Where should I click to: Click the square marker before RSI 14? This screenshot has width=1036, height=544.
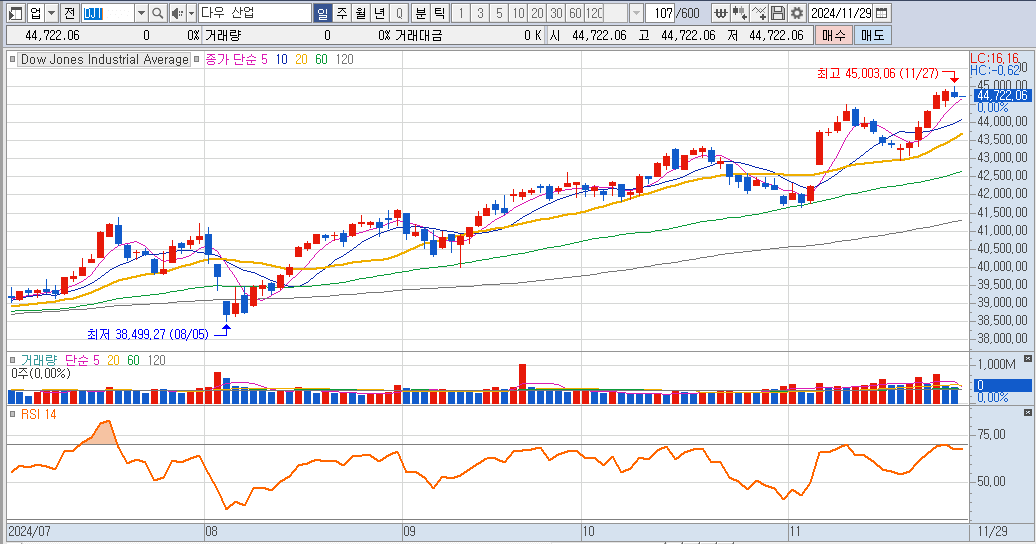coord(12,414)
